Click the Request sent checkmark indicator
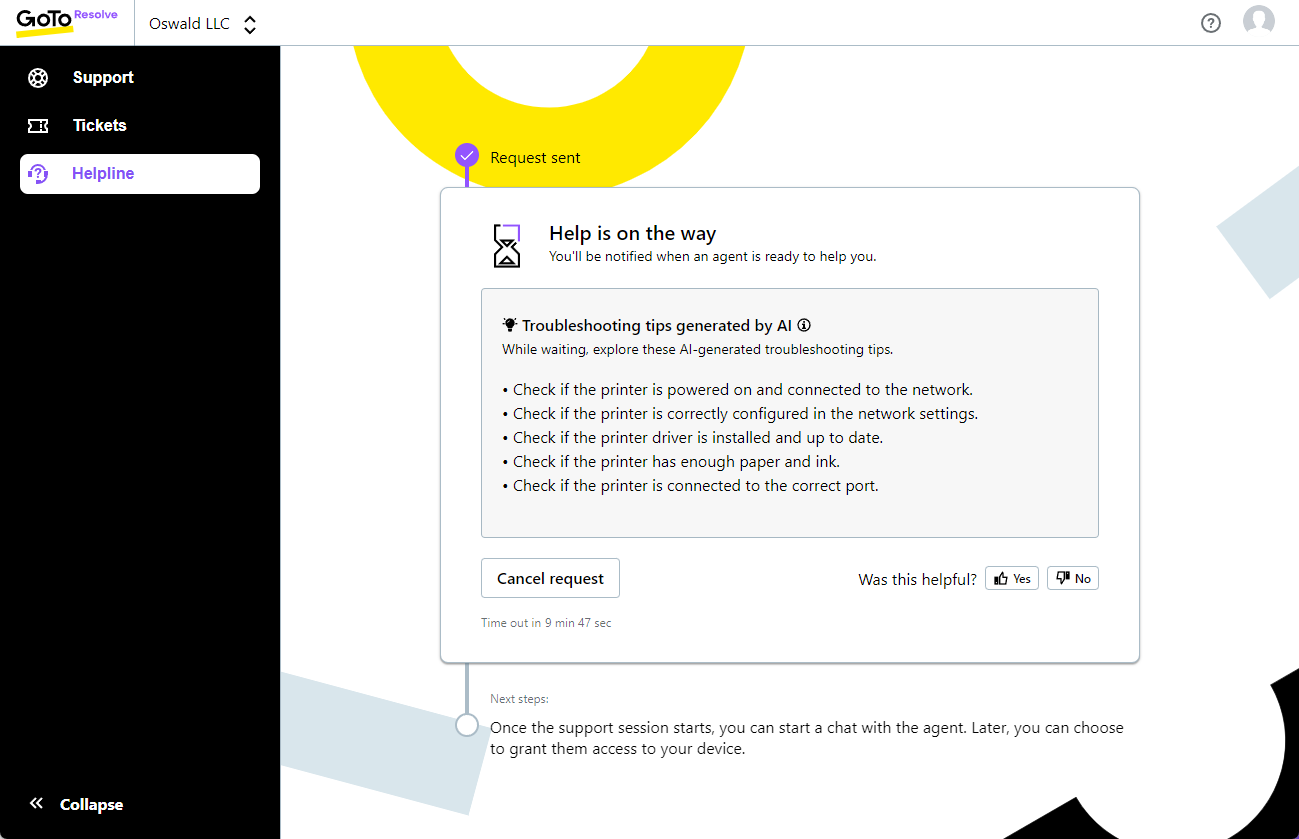The width and height of the screenshot is (1299, 839). click(467, 156)
